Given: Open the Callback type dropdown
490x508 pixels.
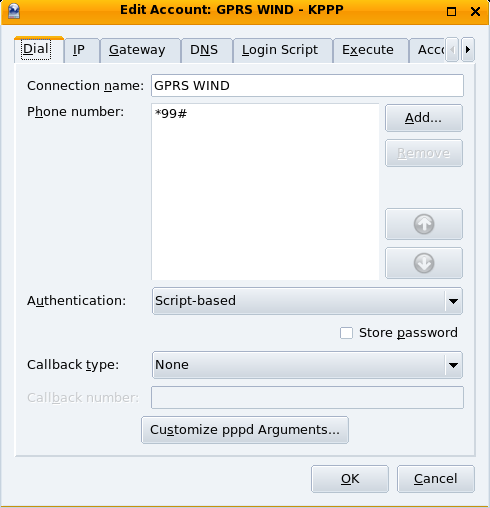Looking at the screenshot, I should [x=307, y=365].
